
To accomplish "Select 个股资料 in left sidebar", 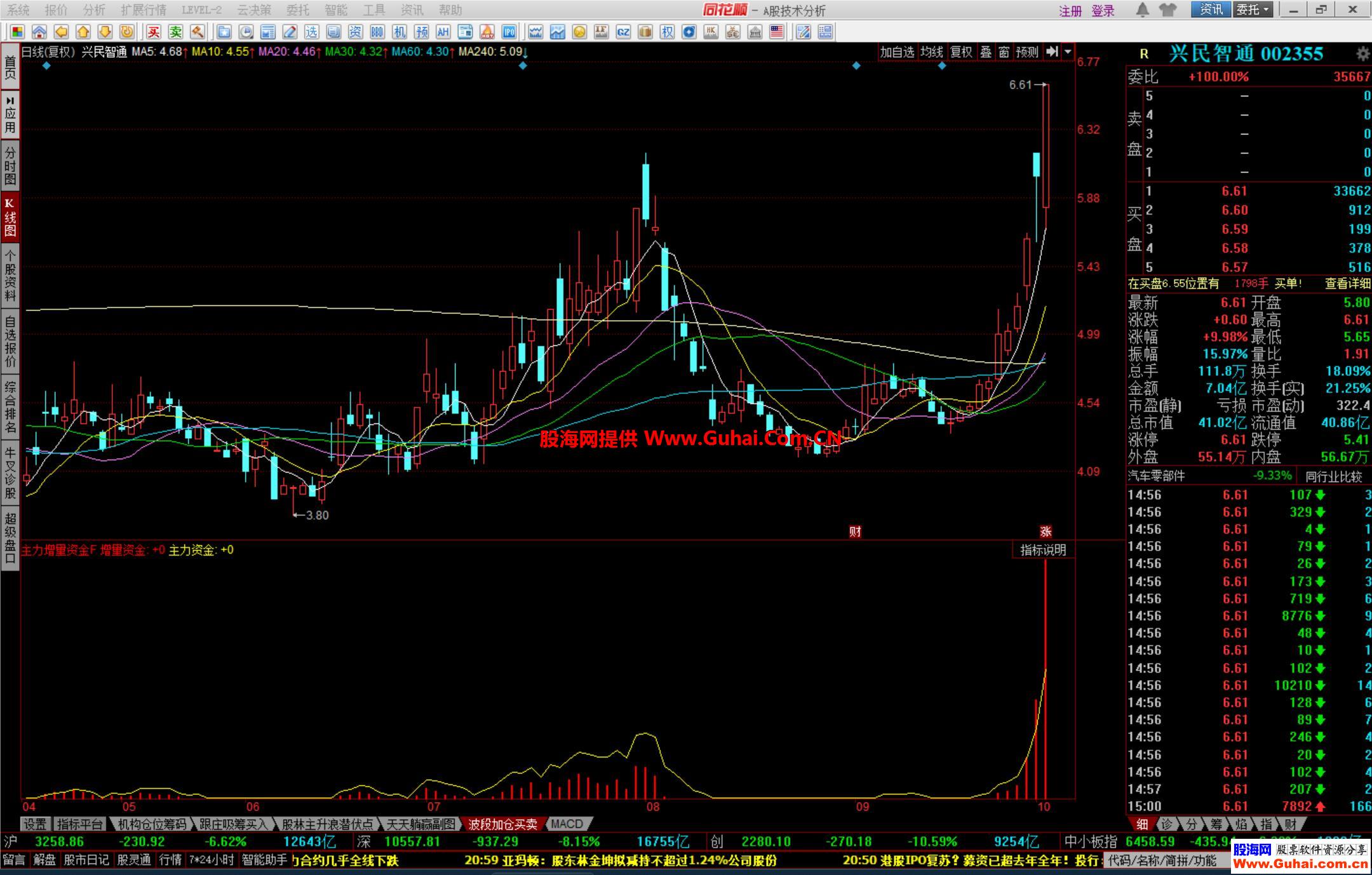I will pyautogui.click(x=10, y=275).
